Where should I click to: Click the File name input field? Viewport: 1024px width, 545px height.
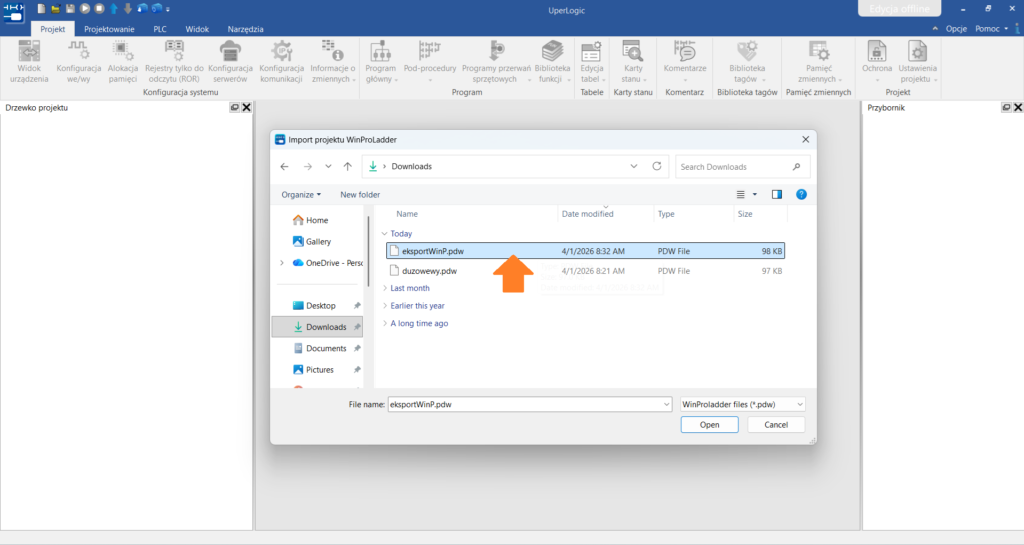(529, 404)
